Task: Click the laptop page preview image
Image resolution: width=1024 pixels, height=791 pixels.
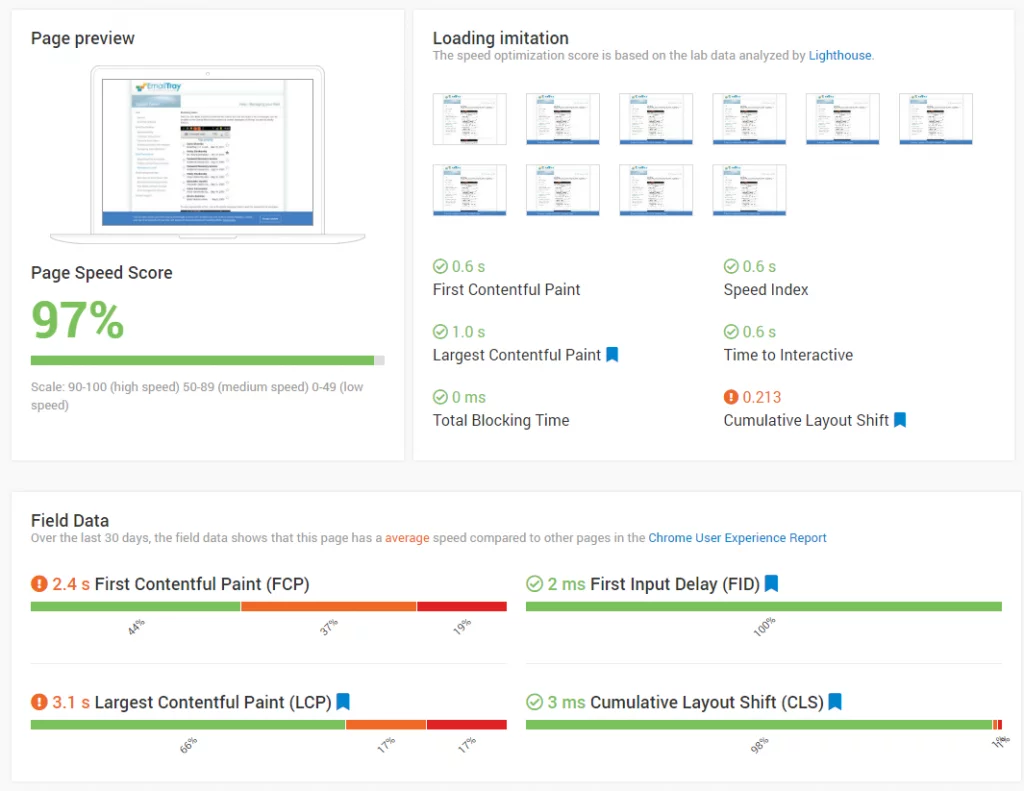Action: 207,152
